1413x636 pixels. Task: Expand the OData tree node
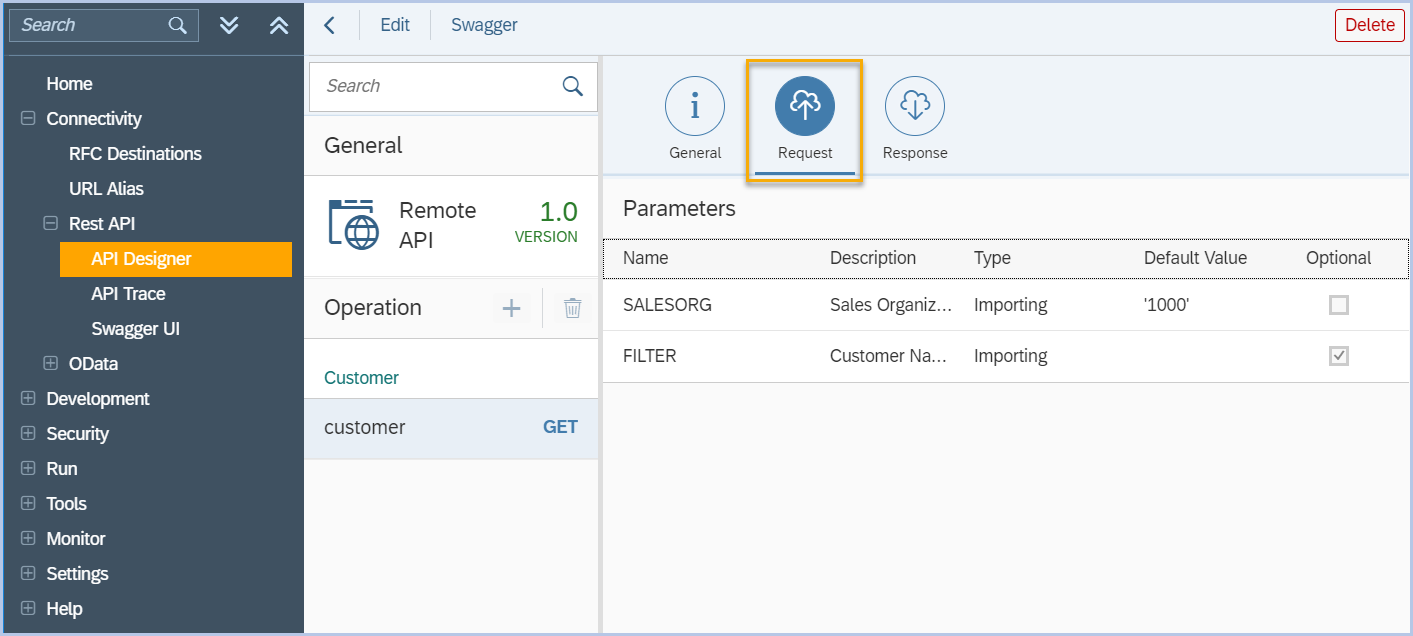click(50, 364)
